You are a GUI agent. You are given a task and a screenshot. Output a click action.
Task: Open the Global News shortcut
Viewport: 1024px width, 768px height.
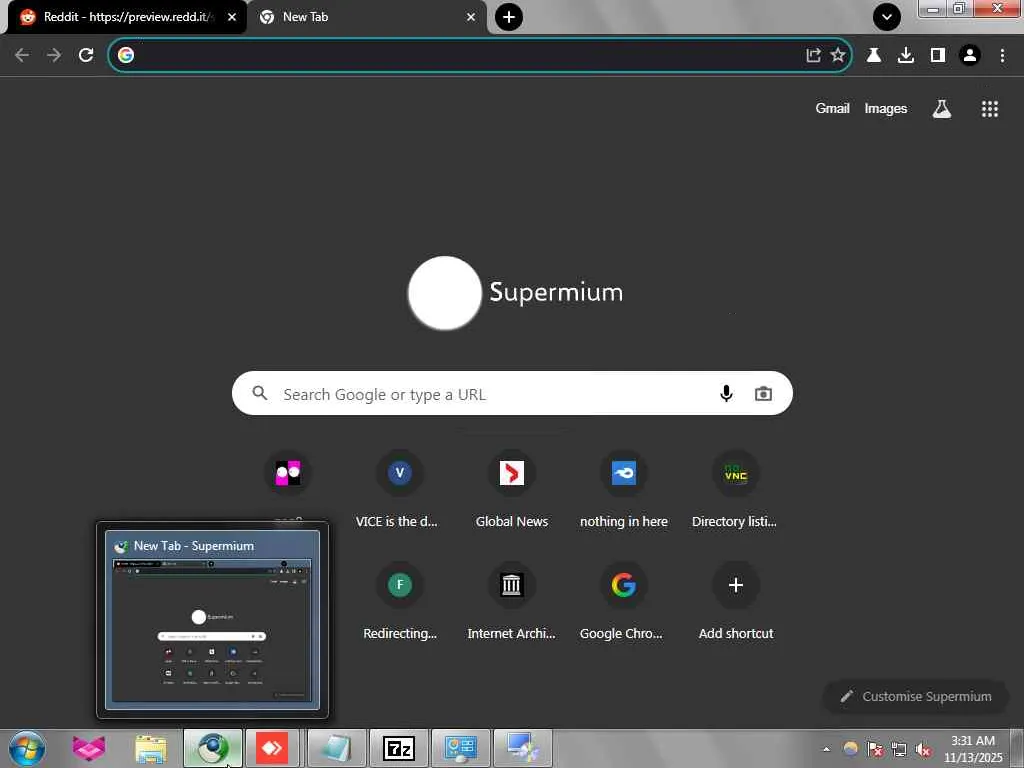point(511,488)
